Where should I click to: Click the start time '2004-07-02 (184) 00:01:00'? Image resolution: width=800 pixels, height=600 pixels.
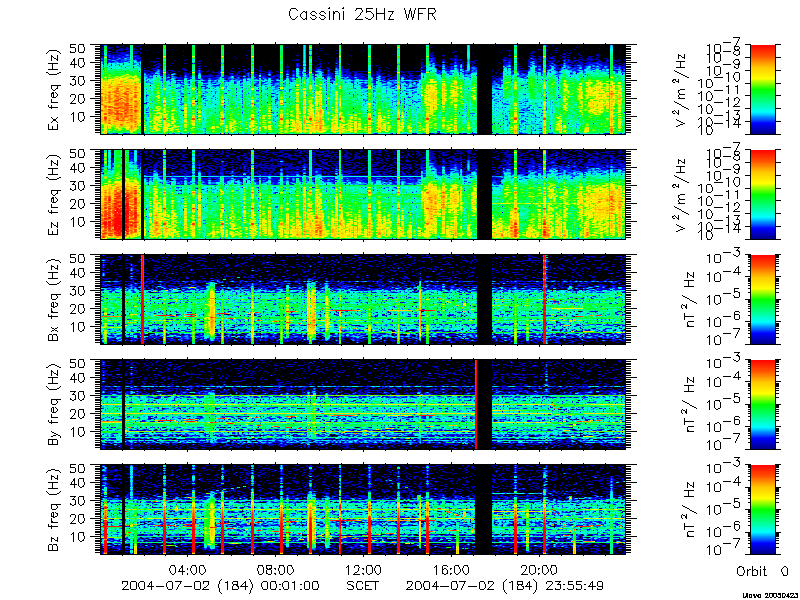(x=220, y=586)
